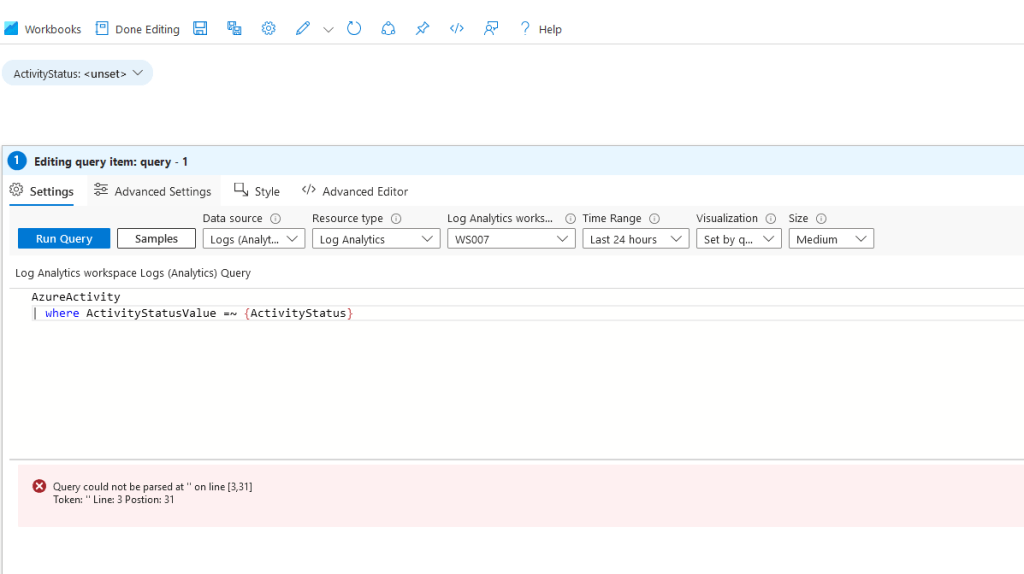1024x574 pixels.
Task: Pin the workbook with pin icon
Action: pos(422,29)
